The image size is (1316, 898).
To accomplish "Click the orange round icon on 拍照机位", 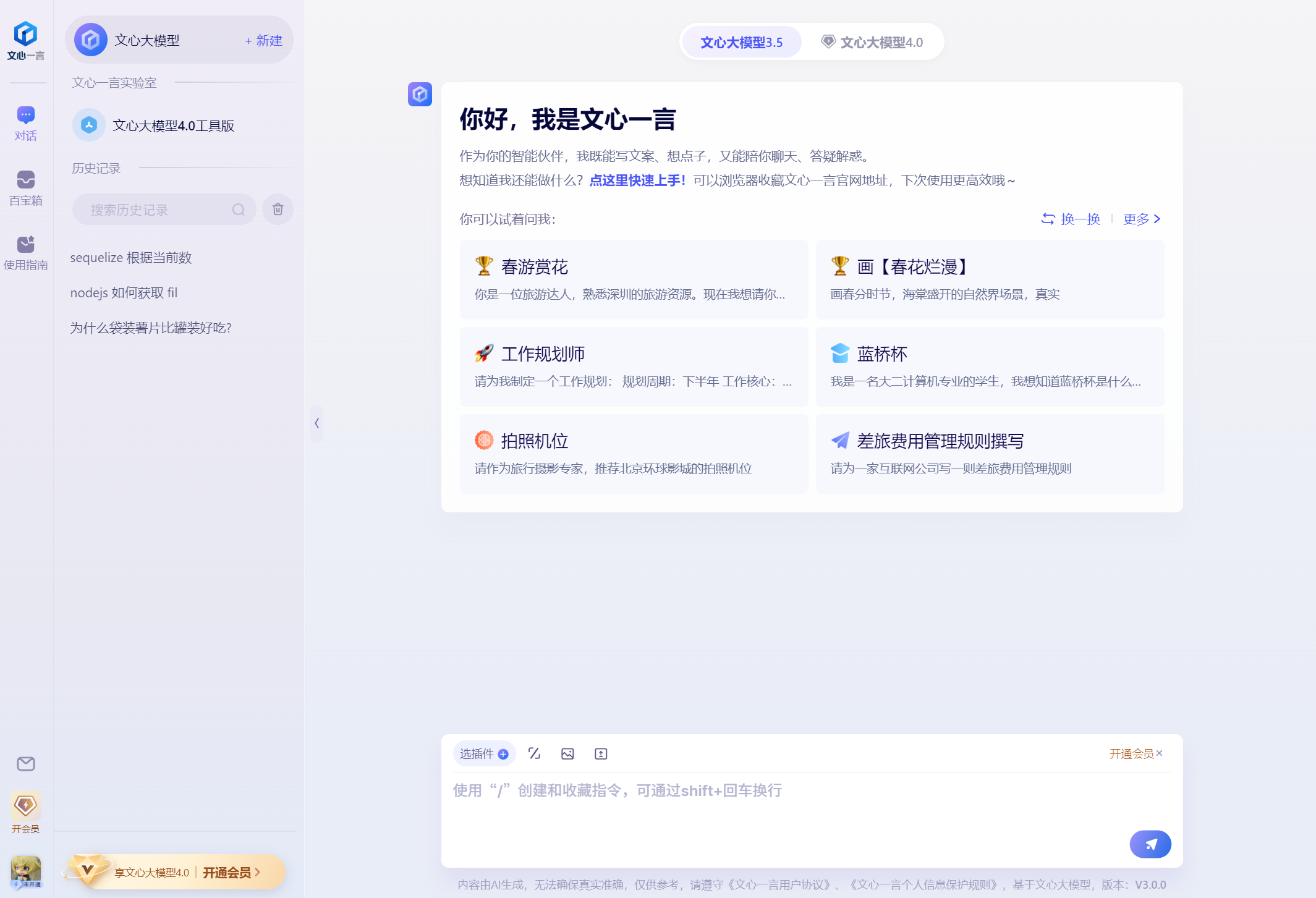I will [x=484, y=440].
